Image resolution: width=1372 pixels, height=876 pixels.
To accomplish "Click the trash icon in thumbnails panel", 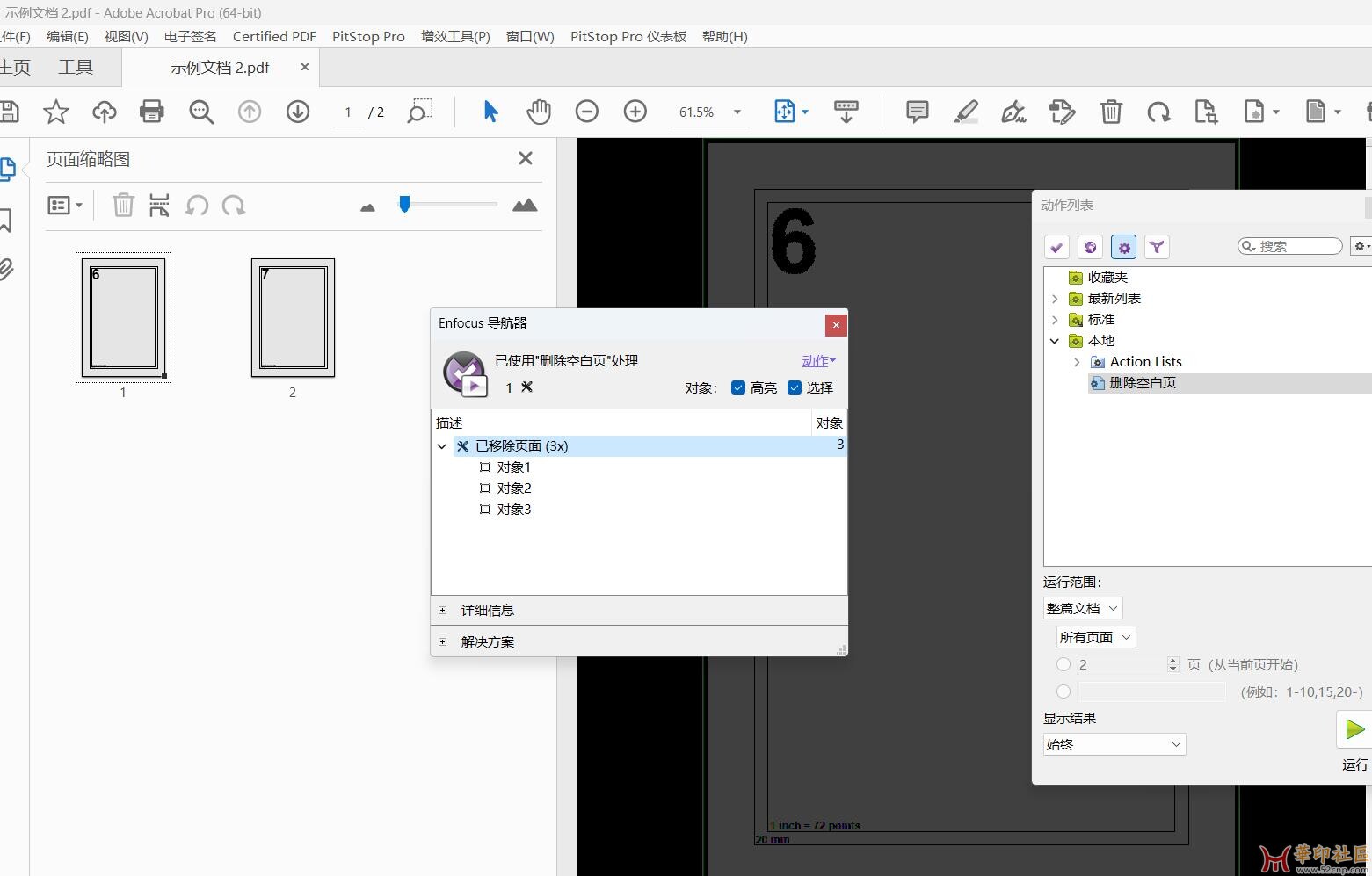I will (123, 206).
